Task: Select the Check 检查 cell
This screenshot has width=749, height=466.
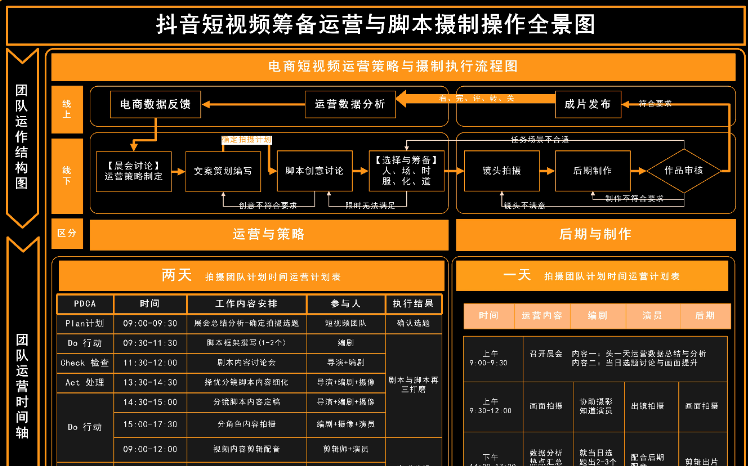Action: (x=85, y=363)
